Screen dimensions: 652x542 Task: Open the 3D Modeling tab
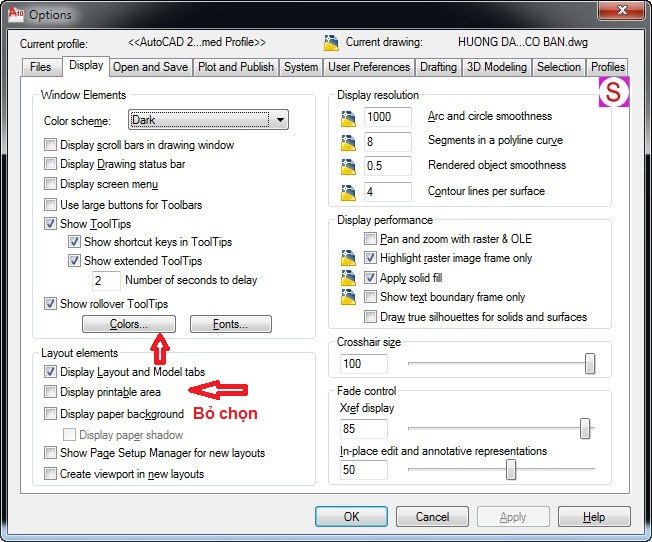[x=496, y=67]
